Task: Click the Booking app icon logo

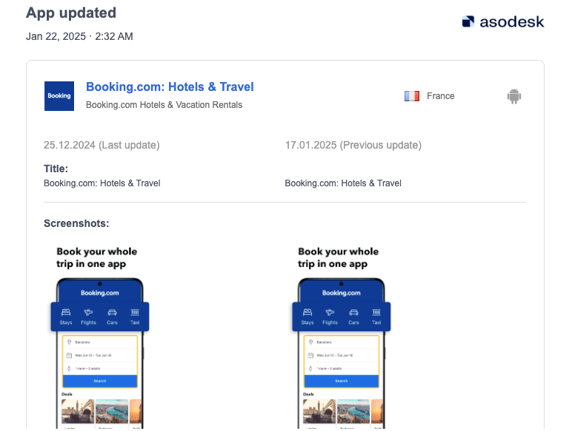Action: coord(59,96)
